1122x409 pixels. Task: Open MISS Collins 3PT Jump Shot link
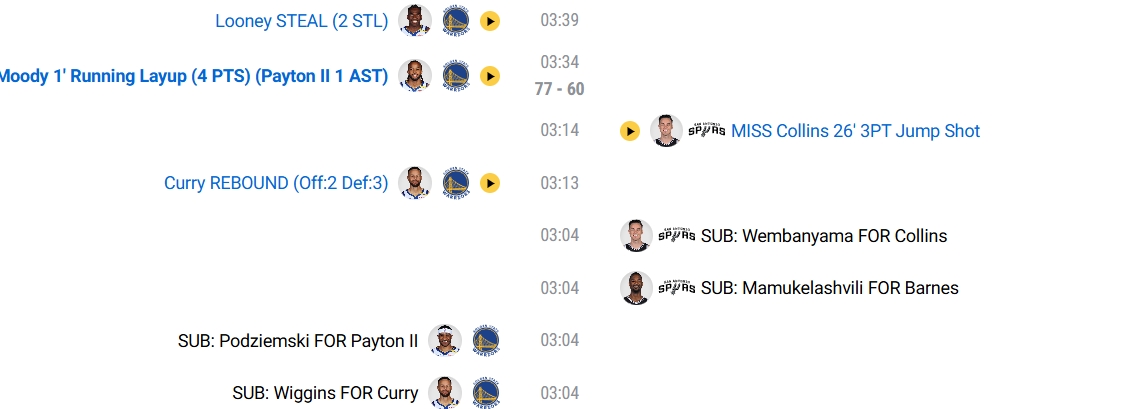click(855, 131)
